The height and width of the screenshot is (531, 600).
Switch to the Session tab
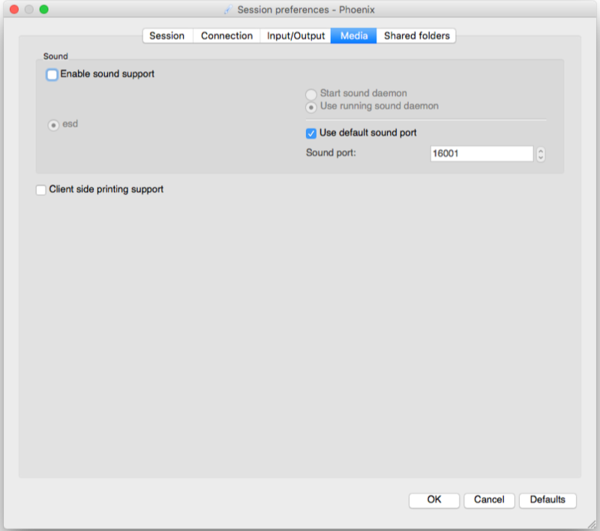167,36
